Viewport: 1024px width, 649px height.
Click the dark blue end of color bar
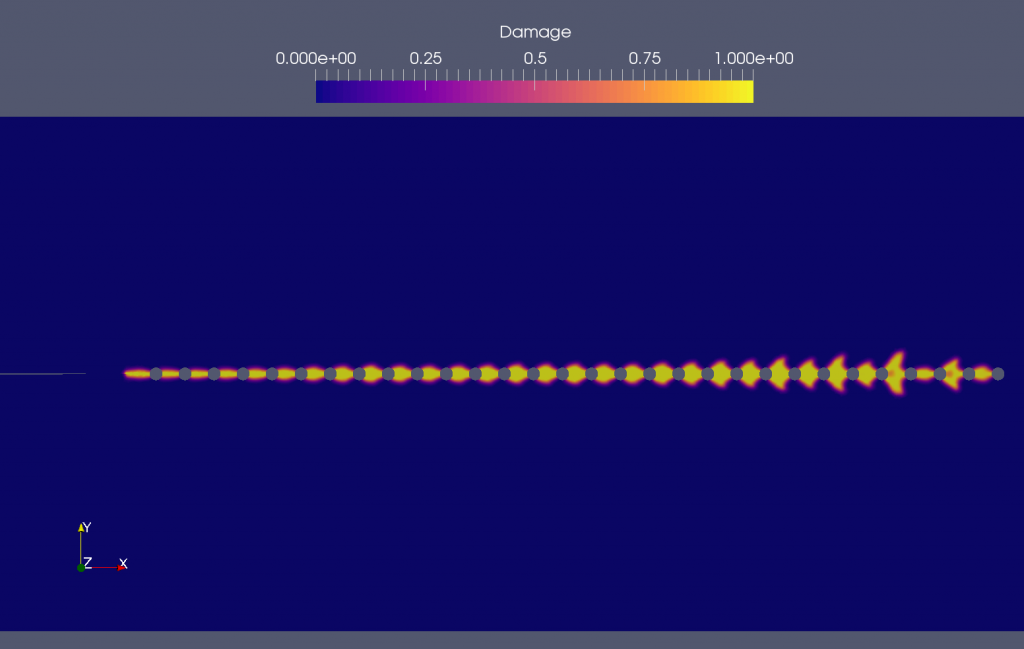tap(322, 91)
